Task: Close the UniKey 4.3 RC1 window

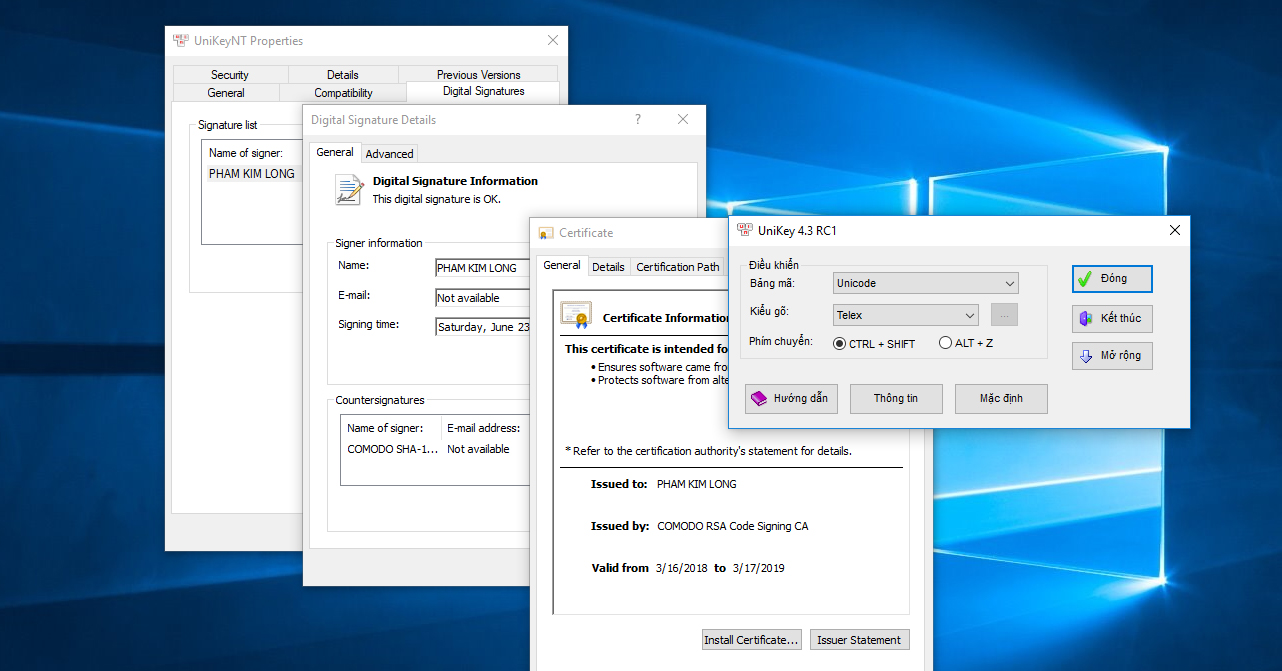Action: [x=1175, y=230]
